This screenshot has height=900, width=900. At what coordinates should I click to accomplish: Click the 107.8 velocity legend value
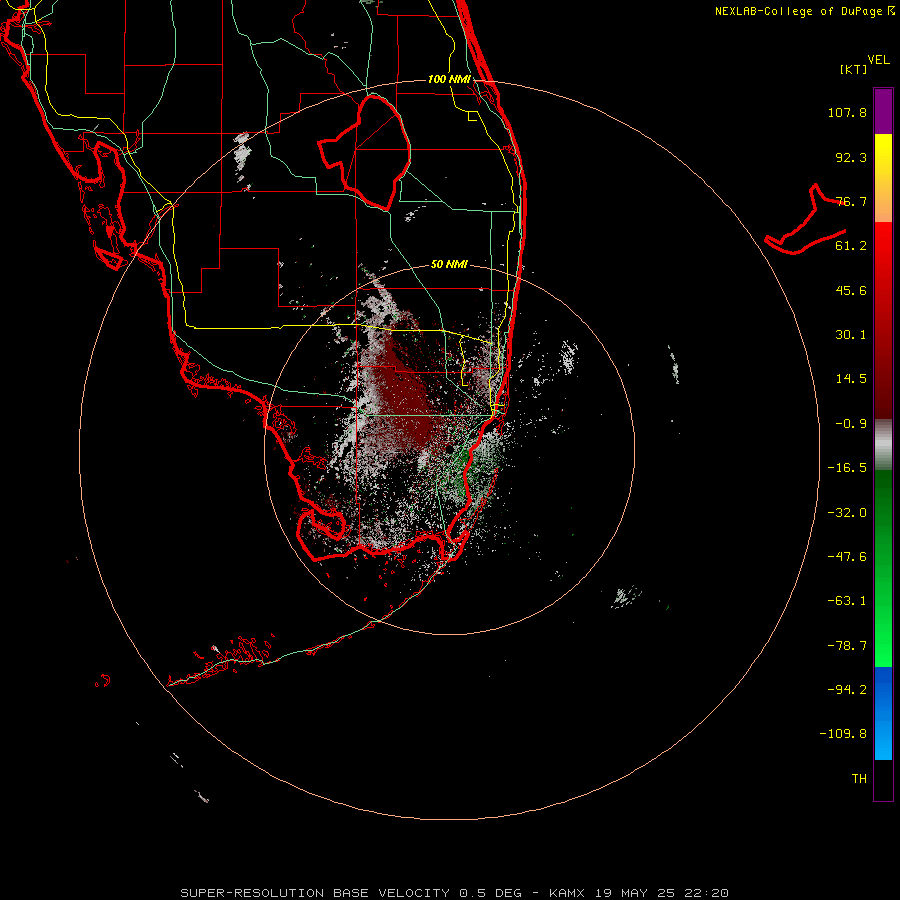click(847, 112)
